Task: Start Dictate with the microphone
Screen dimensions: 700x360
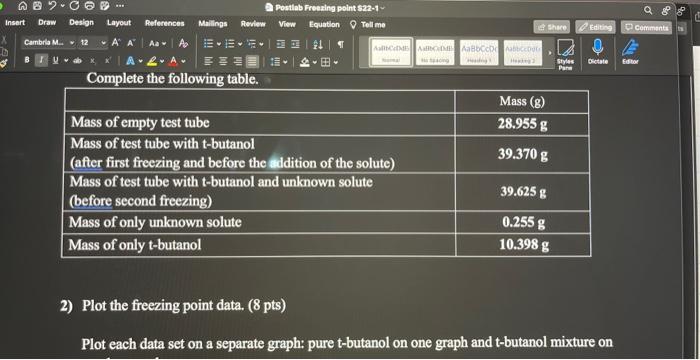Action: tap(598, 51)
